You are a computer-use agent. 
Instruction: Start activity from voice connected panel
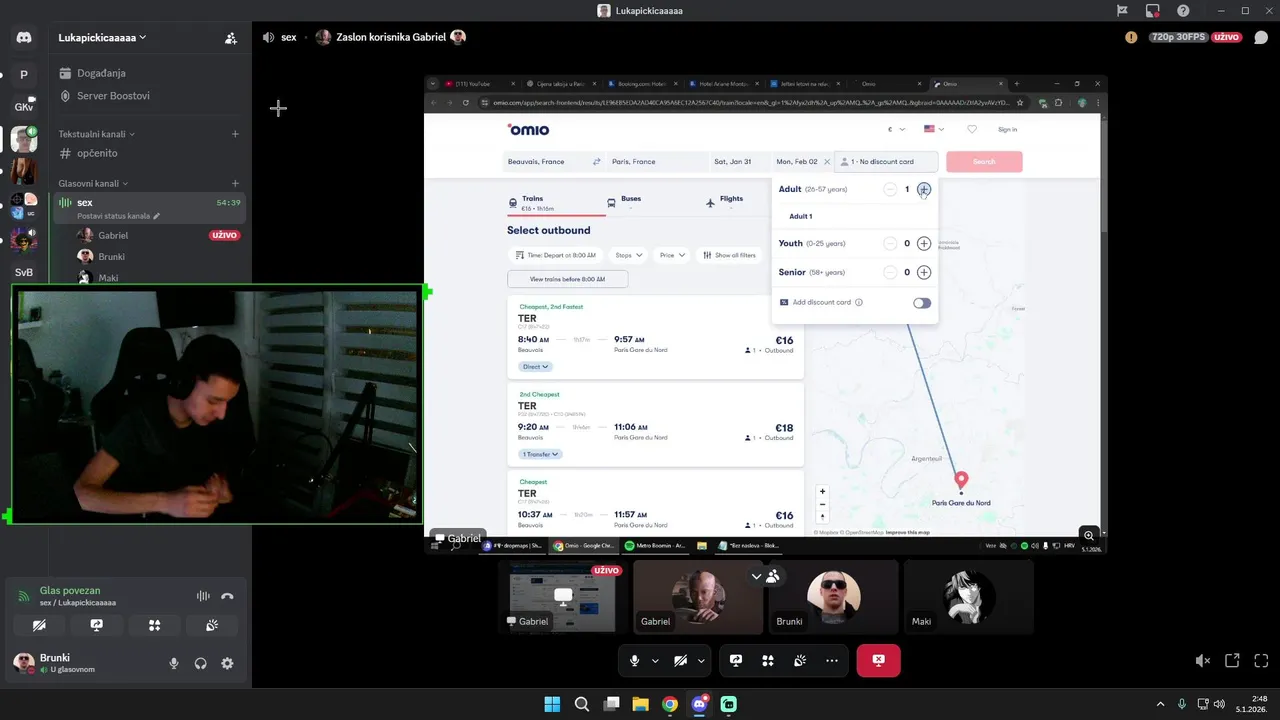click(x=154, y=625)
